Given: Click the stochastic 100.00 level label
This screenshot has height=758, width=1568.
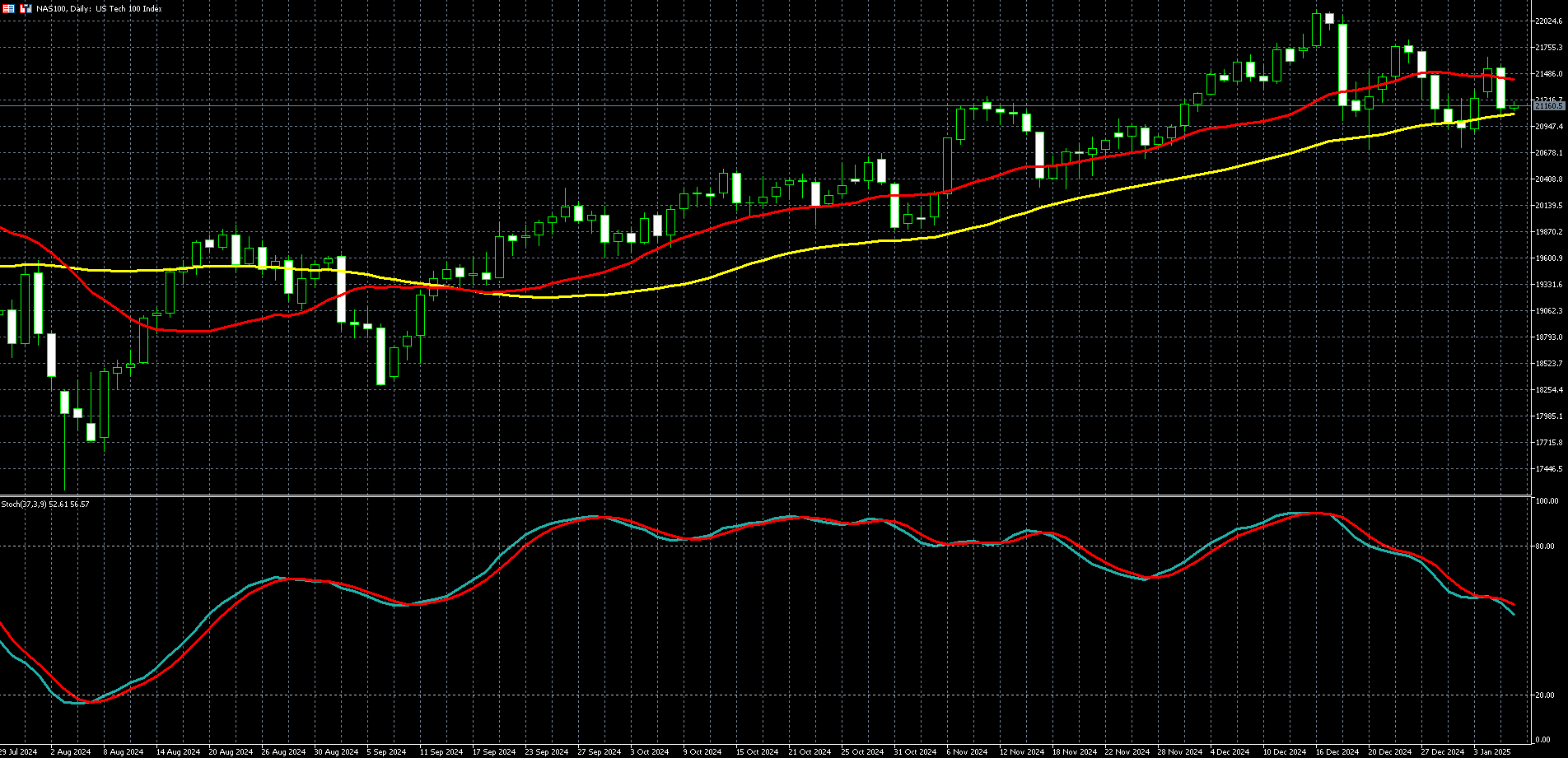Looking at the screenshot, I should click(1547, 501).
